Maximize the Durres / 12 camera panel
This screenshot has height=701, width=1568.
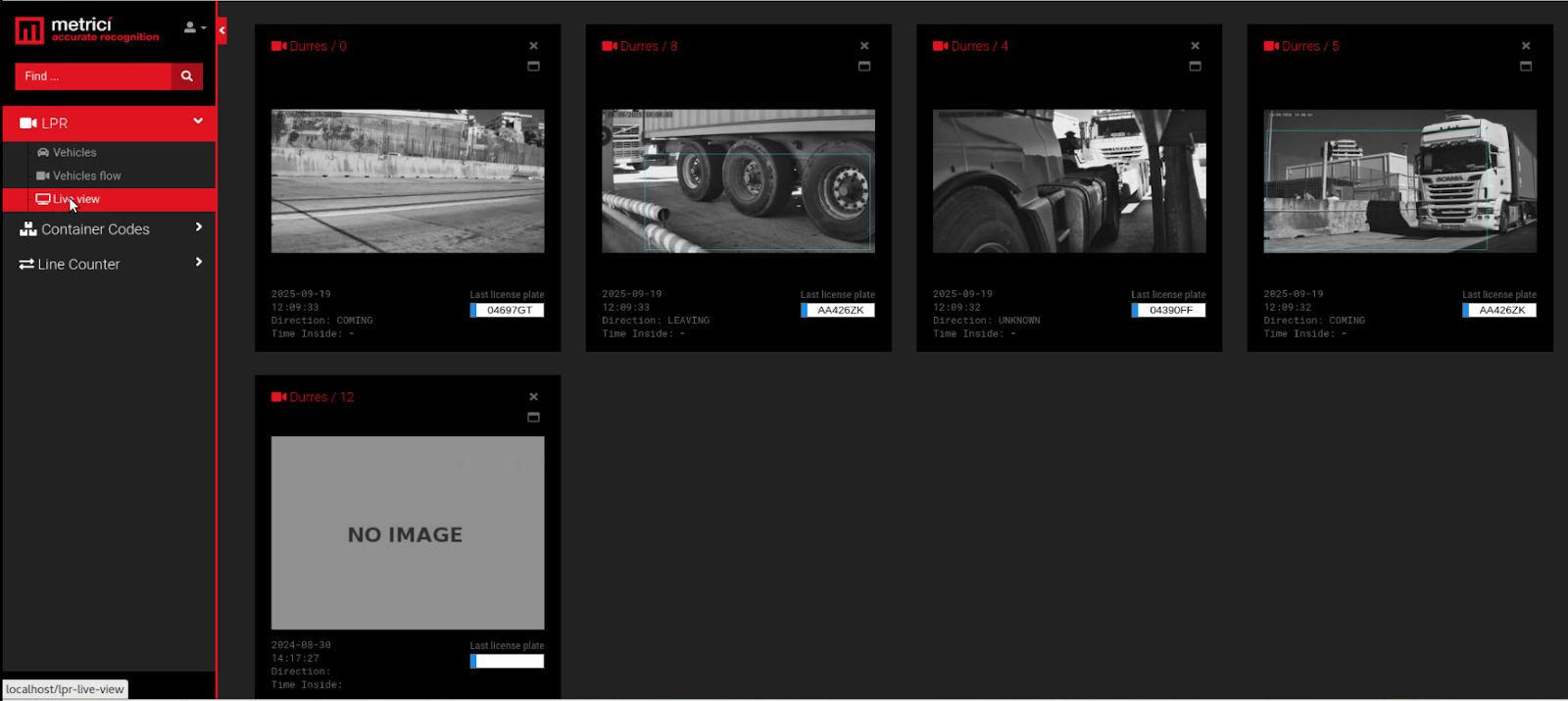coord(533,418)
